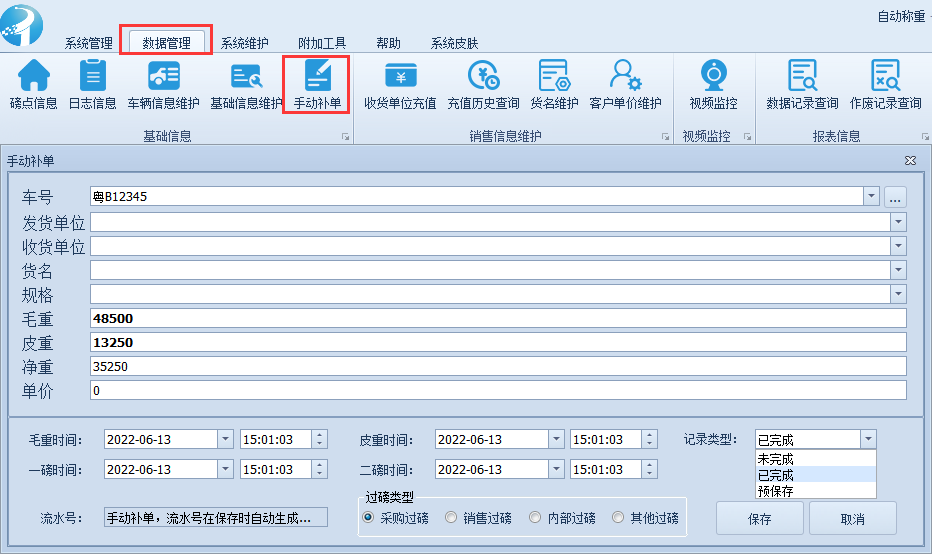
Task: Open the 收货单位 dropdown
Action: click(x=898, y=246)
